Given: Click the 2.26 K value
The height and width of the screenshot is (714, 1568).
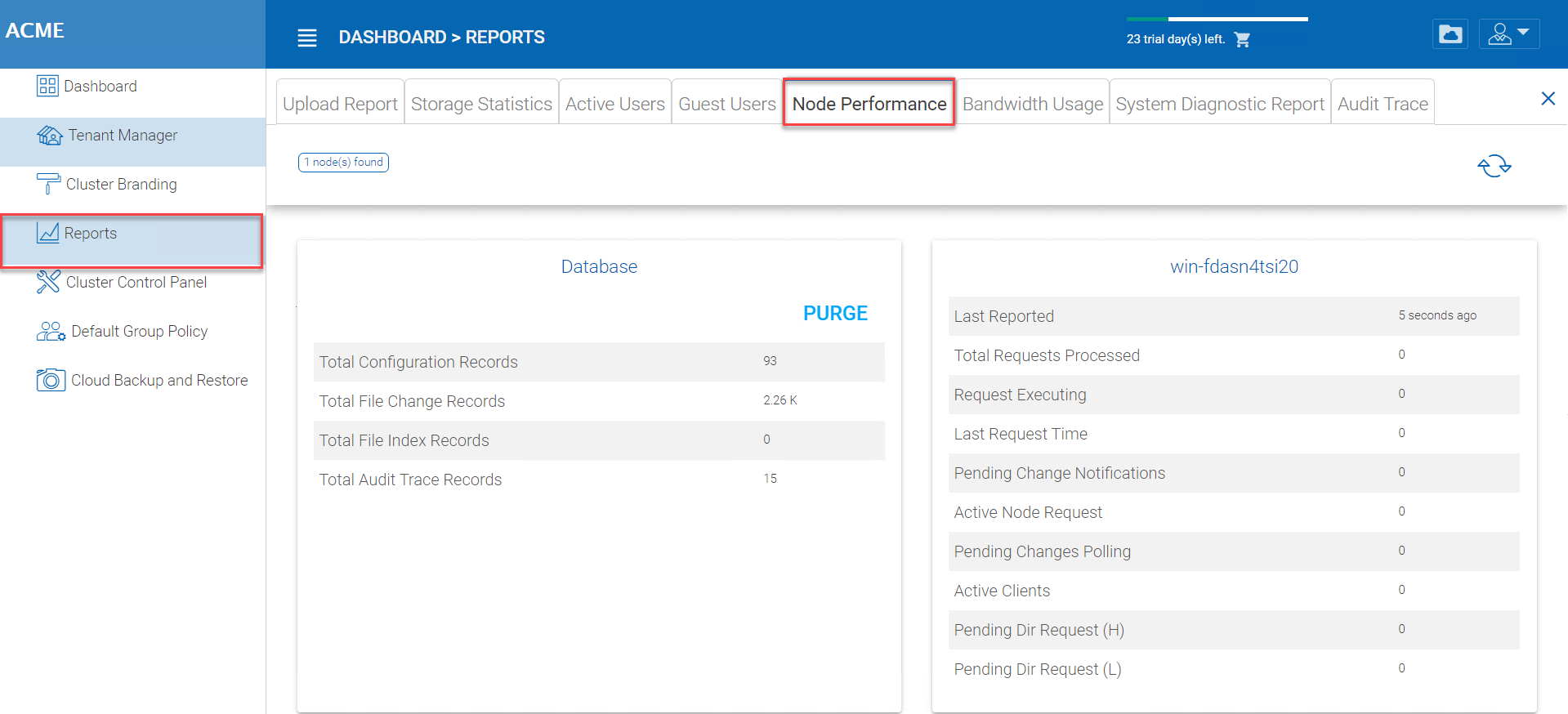Looking at the screenshot, I should click(x=780, y=400).
